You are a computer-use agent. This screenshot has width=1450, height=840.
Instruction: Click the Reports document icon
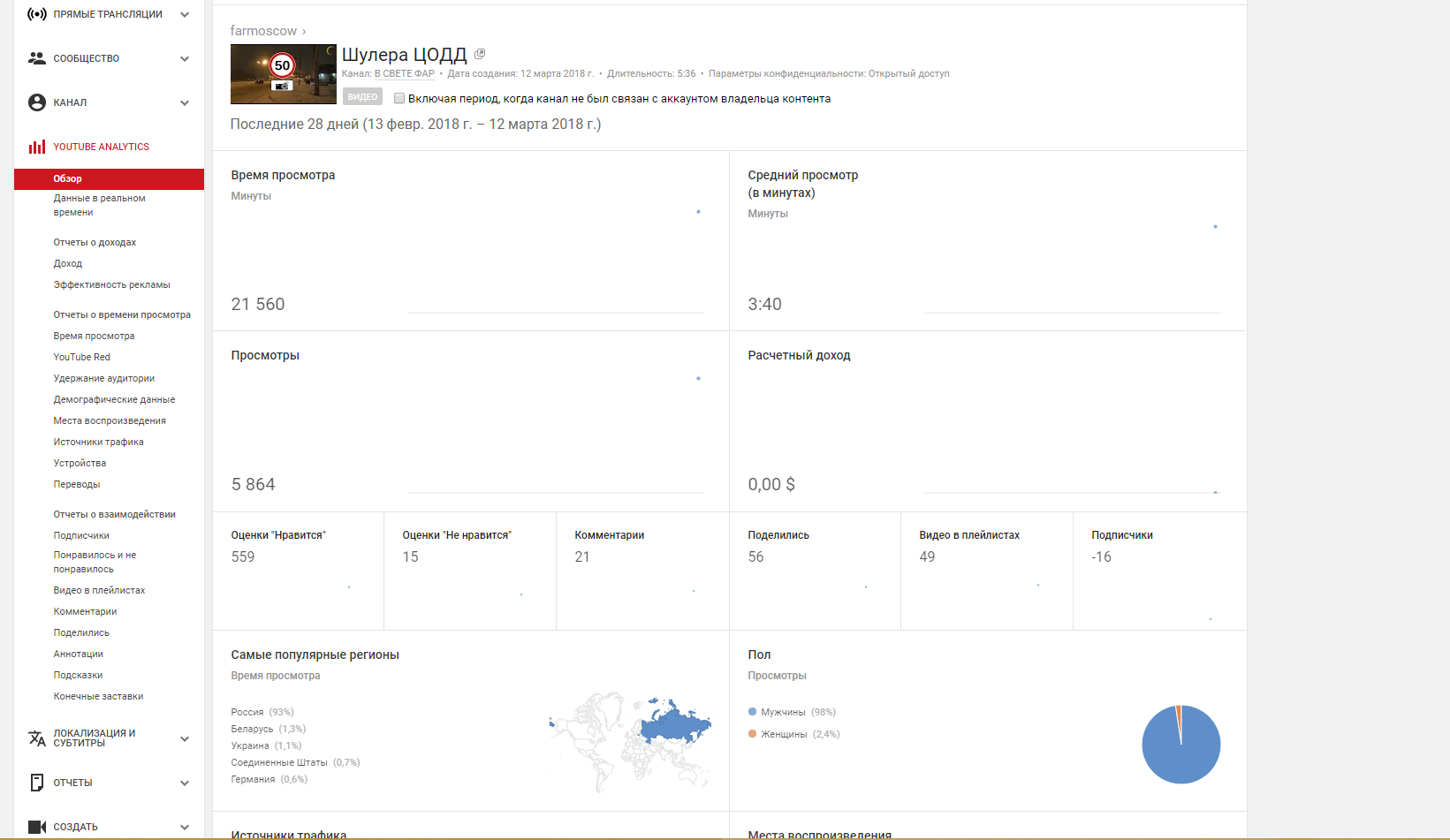37,783
